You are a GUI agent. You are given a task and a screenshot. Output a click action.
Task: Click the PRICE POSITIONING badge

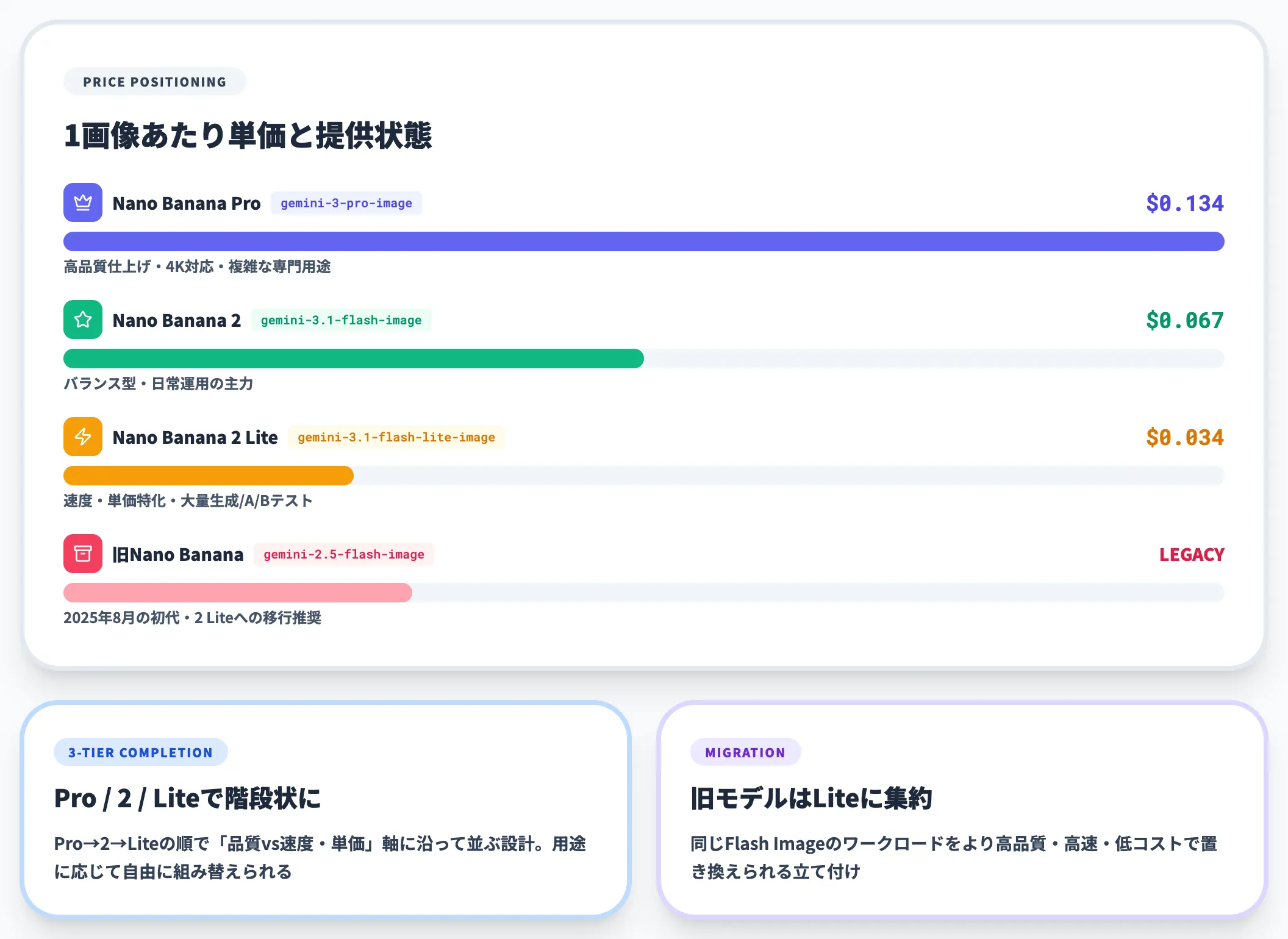155,82
